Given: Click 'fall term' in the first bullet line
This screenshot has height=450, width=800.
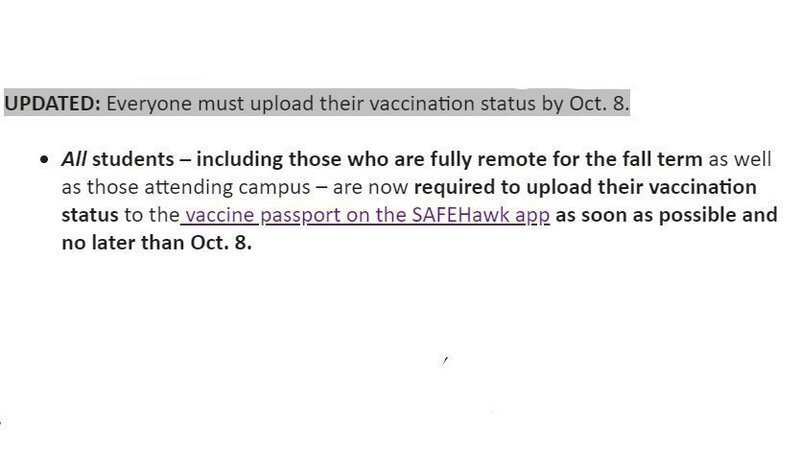Looking at the screenshot, I should coord(662,159).
